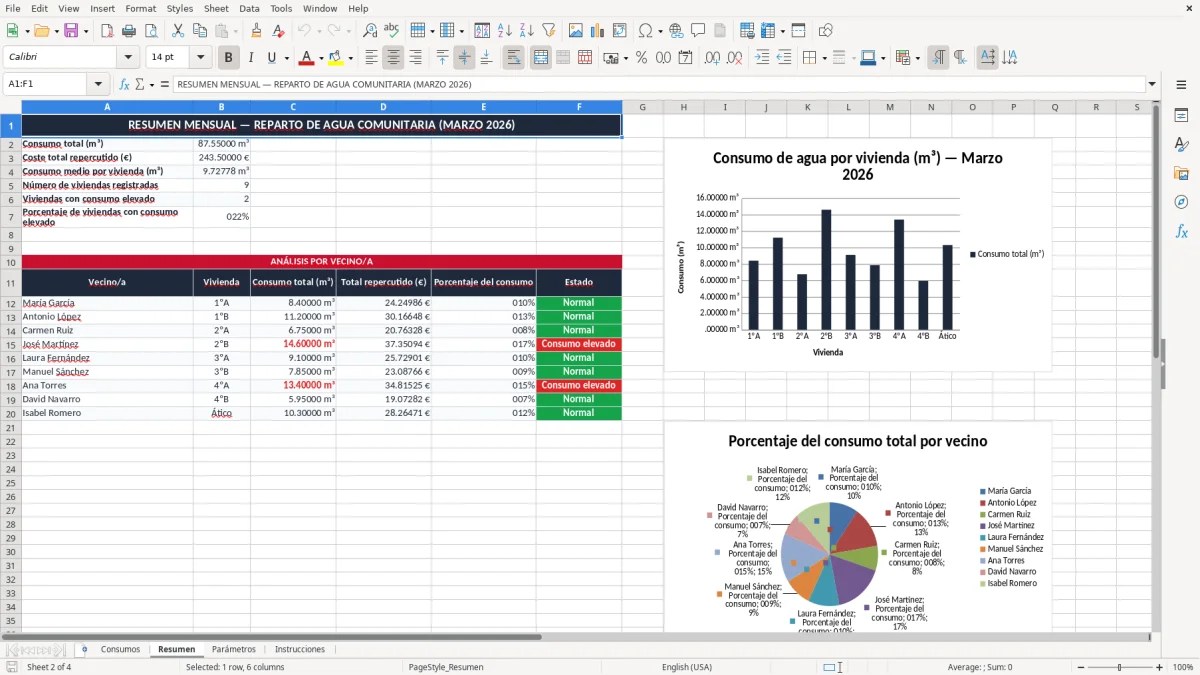Click the Add Decimal Place icon
The height and width of the screenshot is (675, 1200).
click(712, 58)
